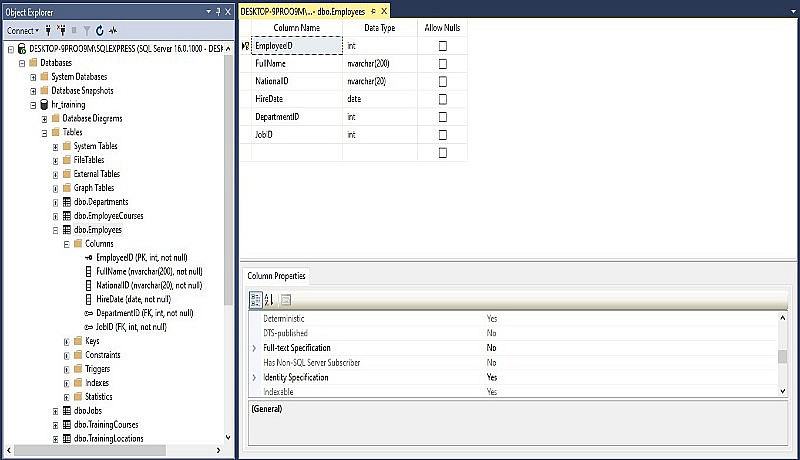Click the Property Pages icon in Column Properties
The height and width of the screenshot is (460, 800).
(x=286, y=300)
